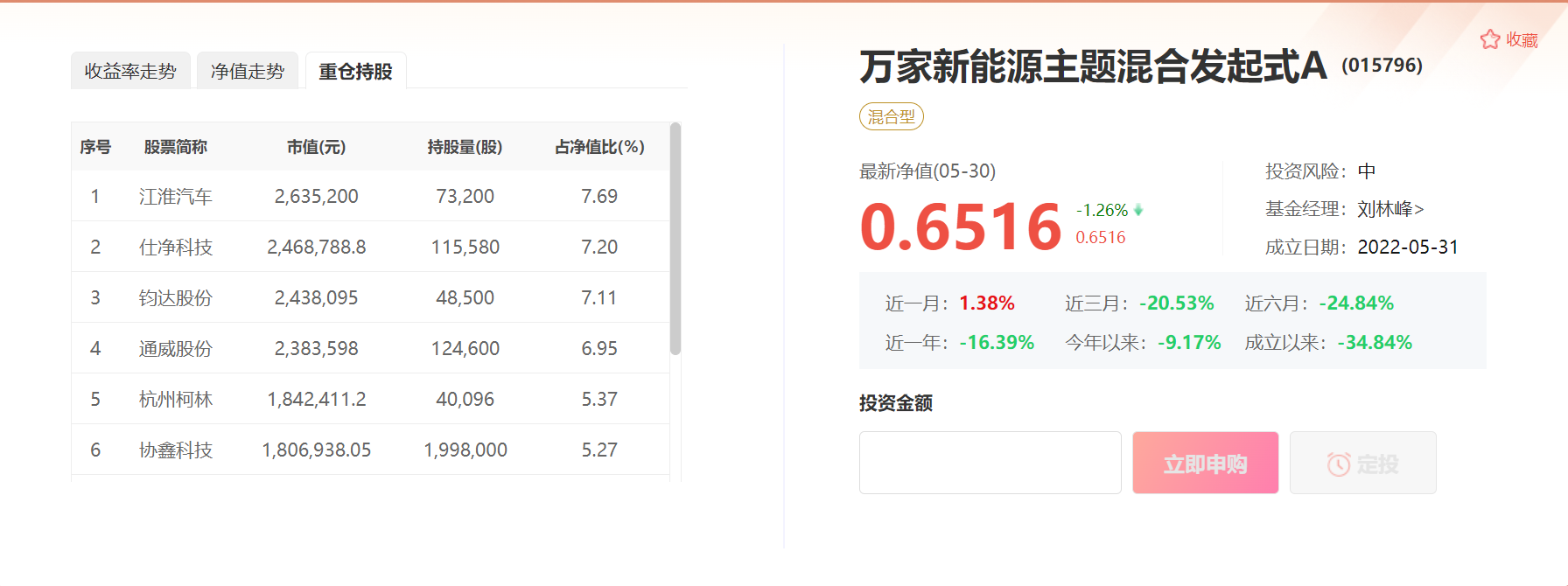Image resolution: width=1568 pixels, height=586 pixels.
Task: Click the 立即申购 button
Action: pos(1205,463)
